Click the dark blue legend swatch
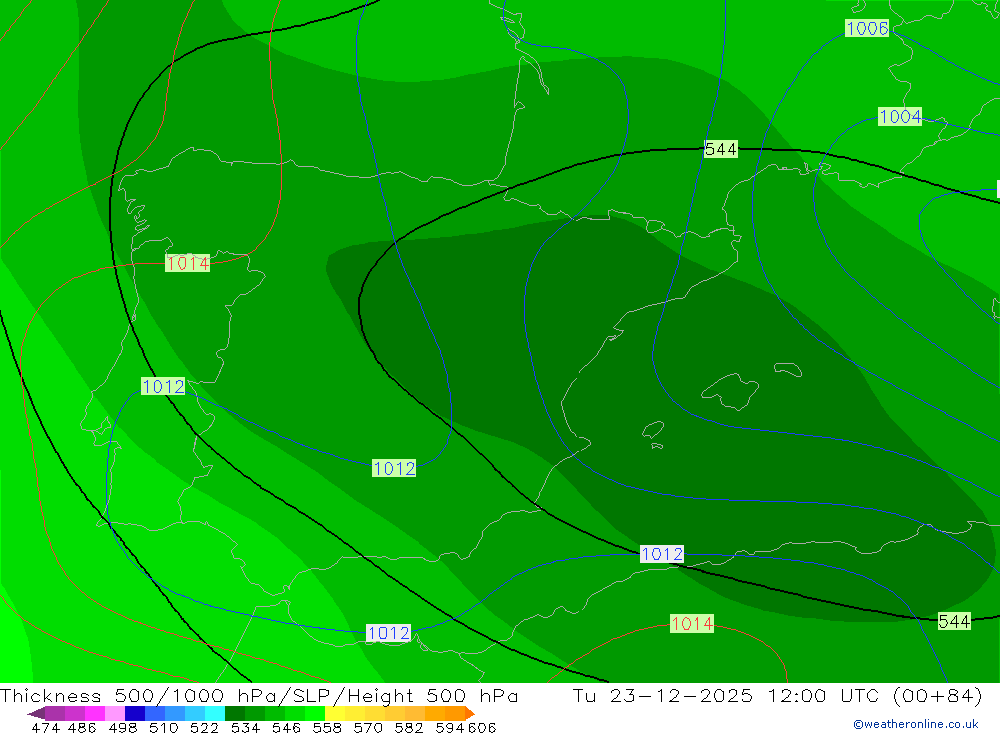 [135, 713]
